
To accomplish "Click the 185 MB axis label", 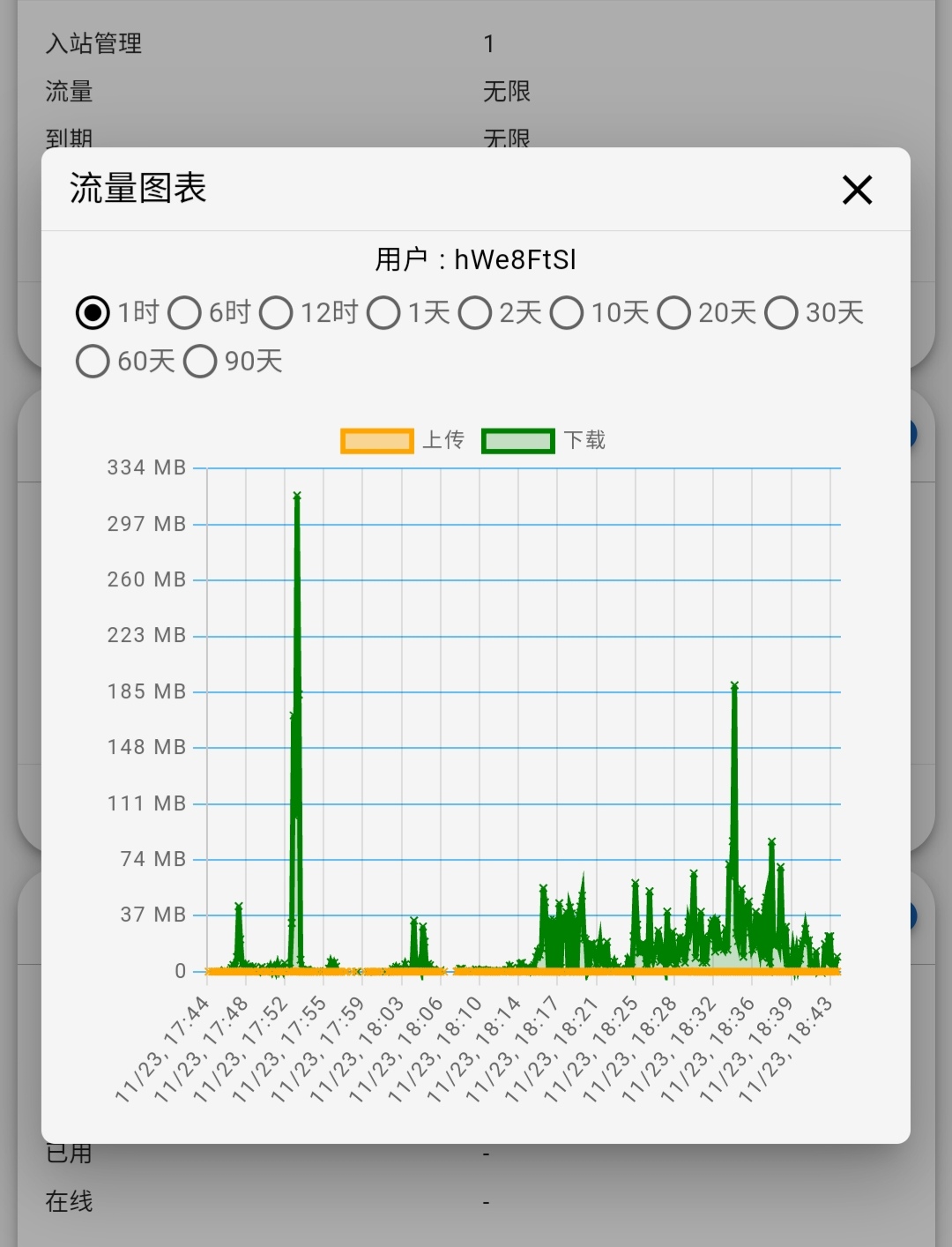I will [x=147, y=691].
